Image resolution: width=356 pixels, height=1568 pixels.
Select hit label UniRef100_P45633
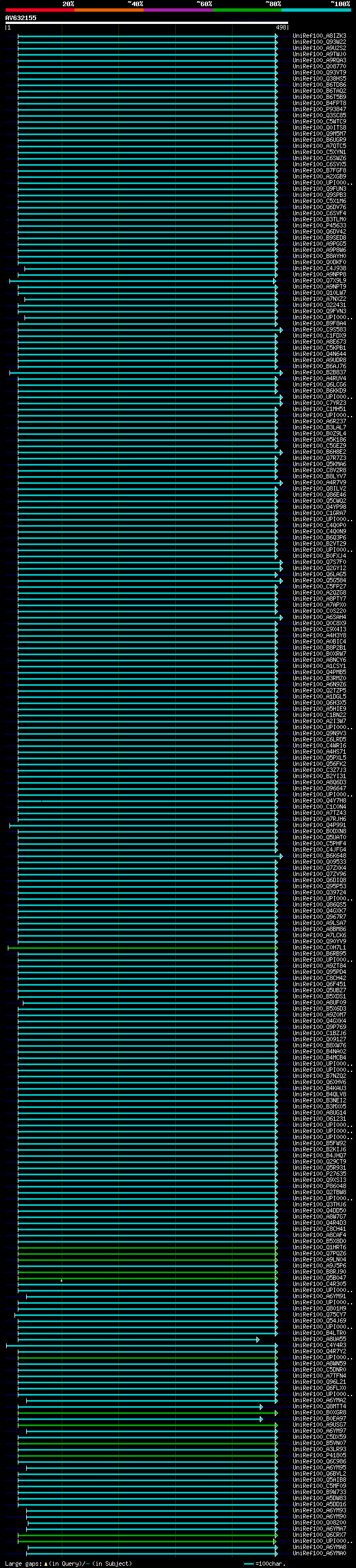(x=319, y=225)
